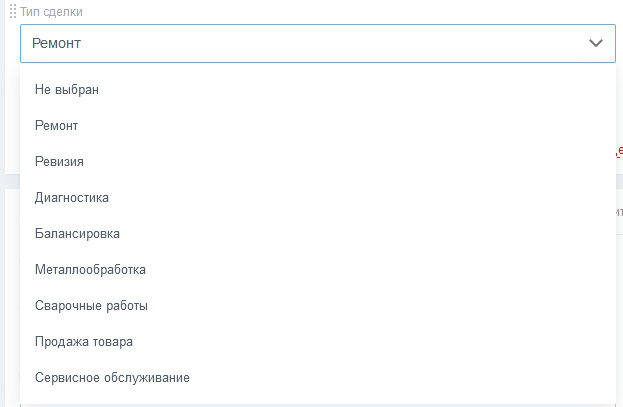The image size is (623, 407).
Task: Click the partially visible red link text
Action: point(619,152)
